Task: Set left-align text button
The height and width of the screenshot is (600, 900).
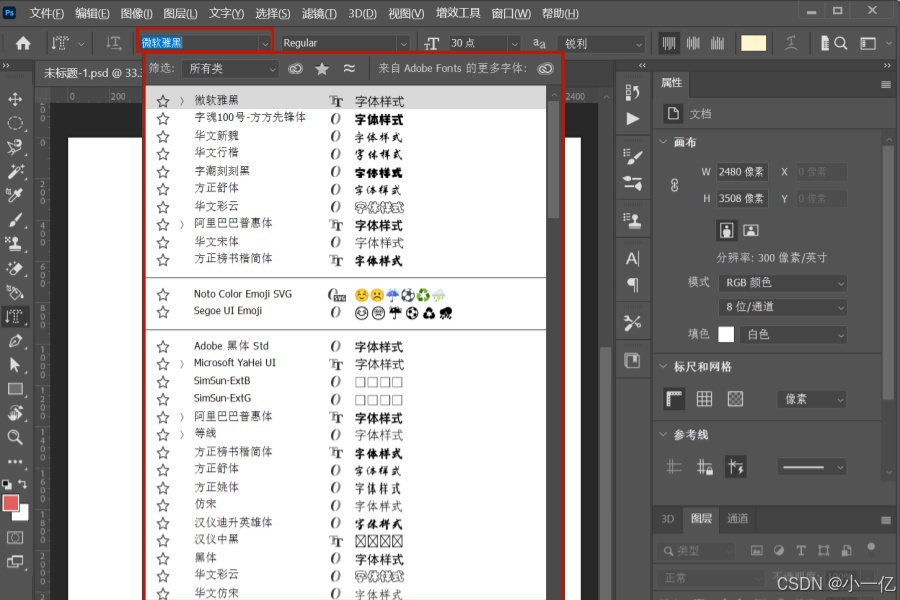Action: click(x=669, y=43)
